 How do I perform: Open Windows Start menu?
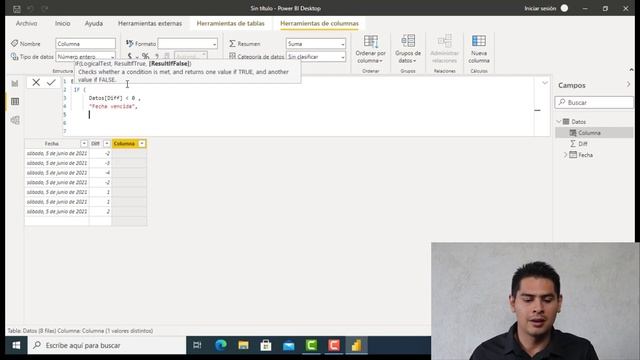pyautogui.click(x=16, y=345)
